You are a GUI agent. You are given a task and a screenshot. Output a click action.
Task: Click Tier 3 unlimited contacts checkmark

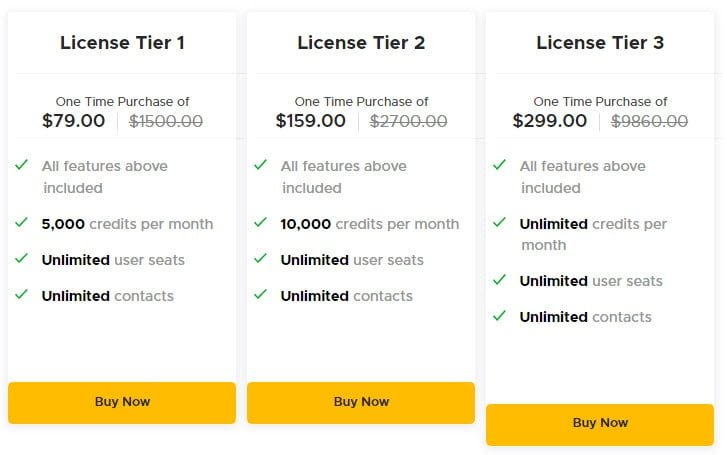(499, 316)
